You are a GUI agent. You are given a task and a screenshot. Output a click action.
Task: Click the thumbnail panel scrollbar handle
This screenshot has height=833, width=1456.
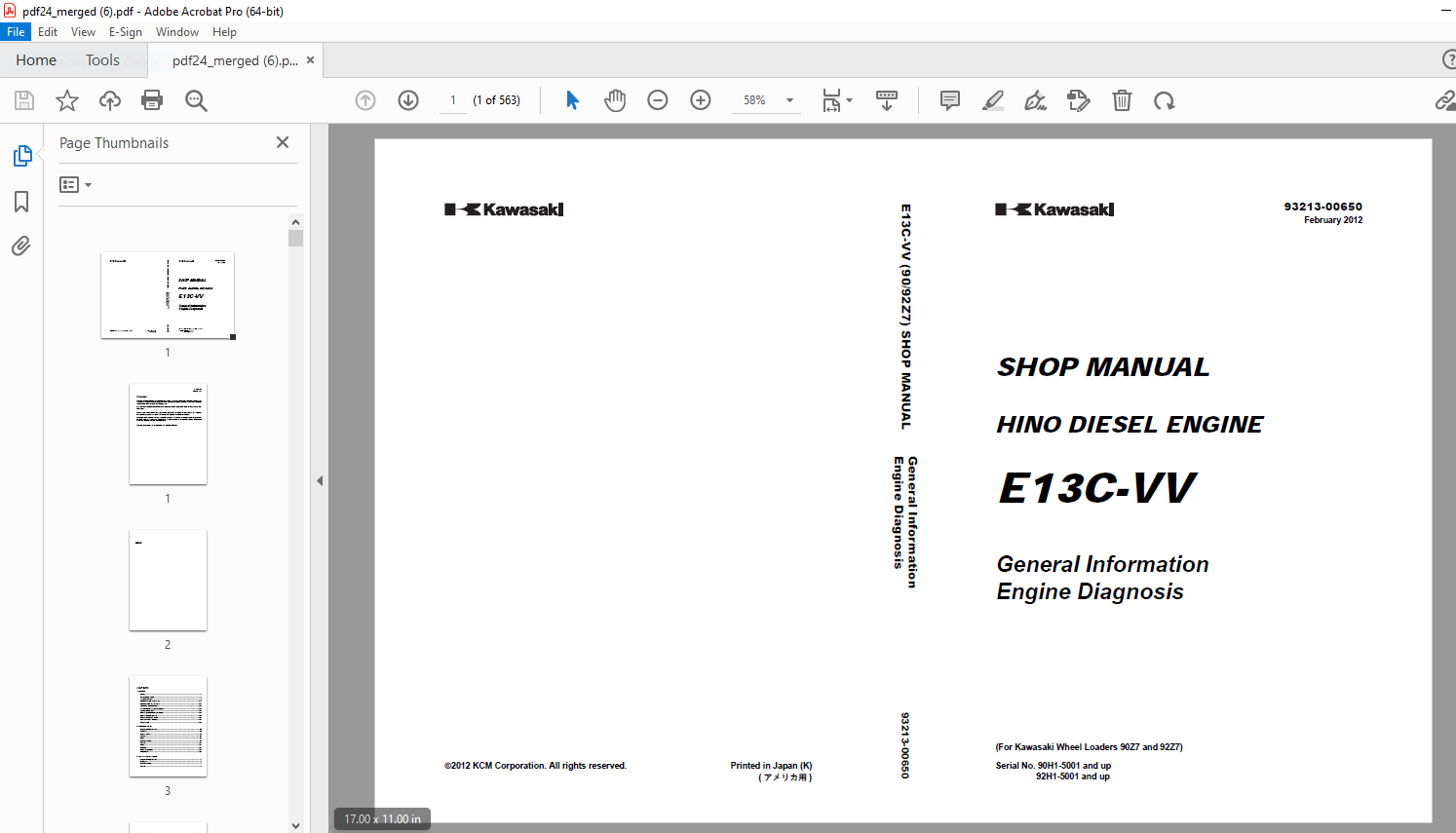point(296,238)
